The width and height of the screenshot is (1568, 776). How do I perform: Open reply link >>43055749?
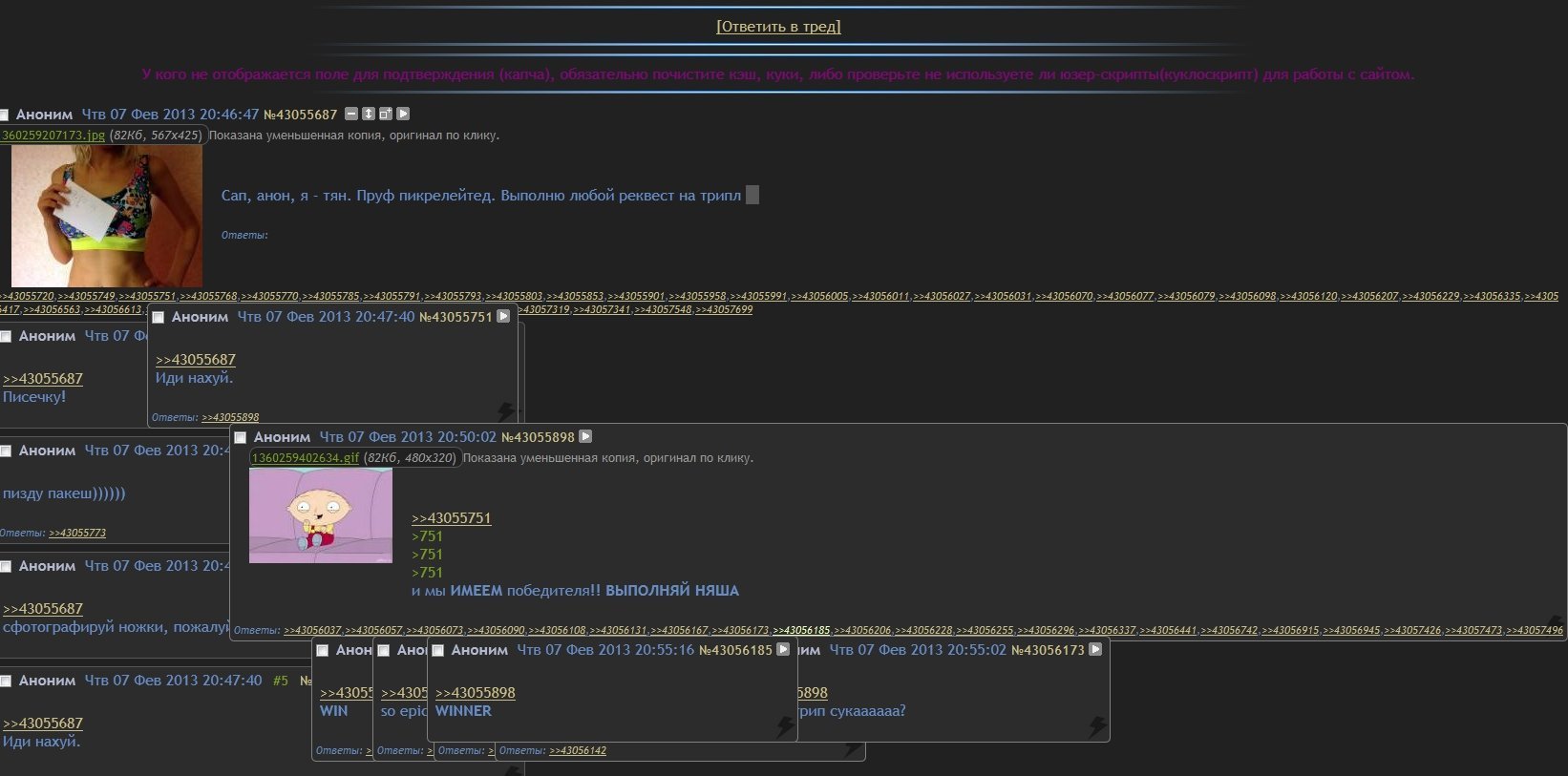[86, 297]
